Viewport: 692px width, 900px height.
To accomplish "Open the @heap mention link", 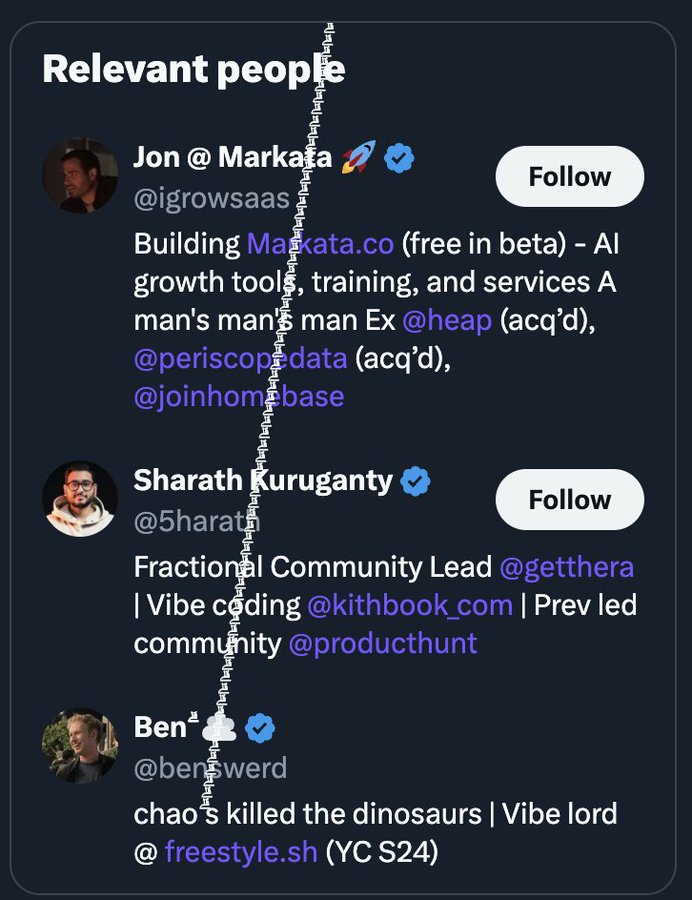I will [446, 320].
